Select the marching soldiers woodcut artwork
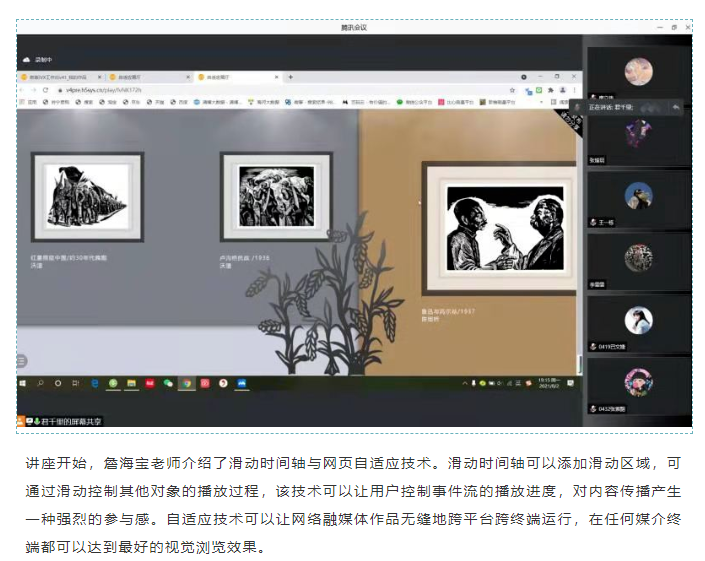The image size is (705, 561). click(87, 196)
